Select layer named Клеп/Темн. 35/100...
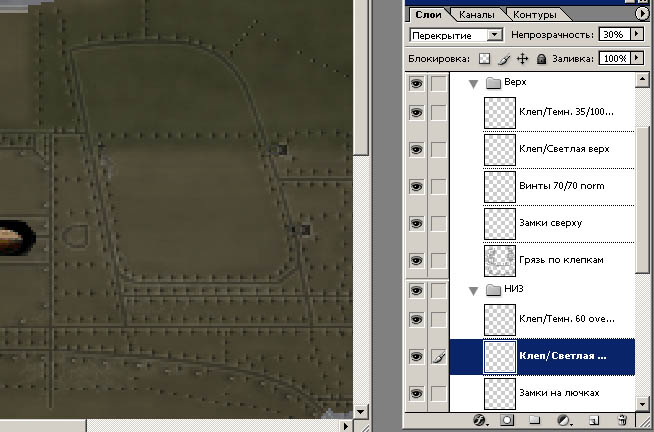The height and width of the screenshot is (432, 654). click(x=566, y=112)
